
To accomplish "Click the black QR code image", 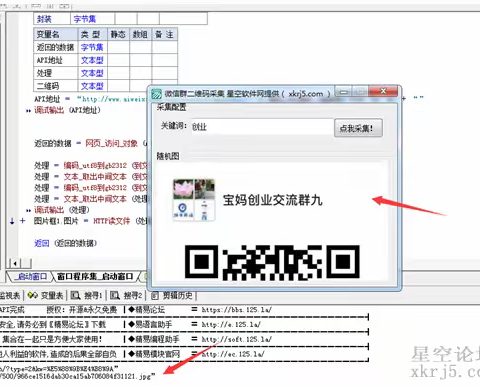I will [x=272, y=262].
